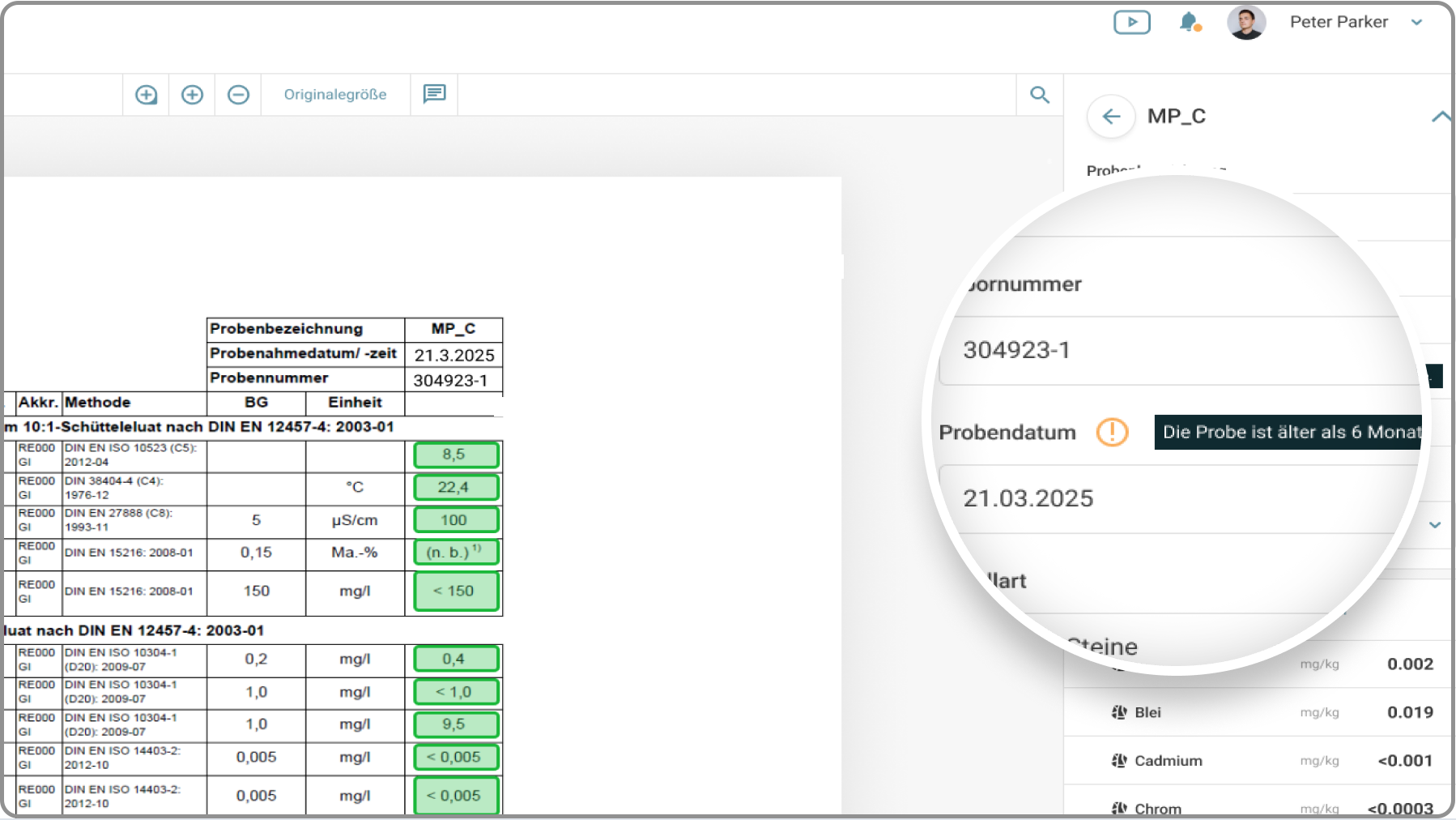
Task: Expand the Peter Parker account dropdown
Action: click(x=1416, y=23)
